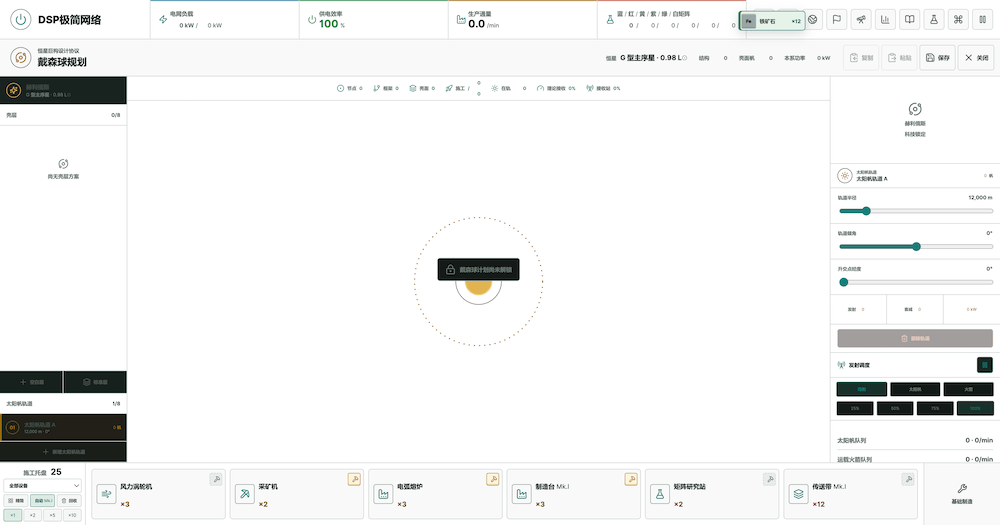Click the 矩阵研究站 flask icon
Viewport: 1000px width, 525px height.
[x=660, y=494]
